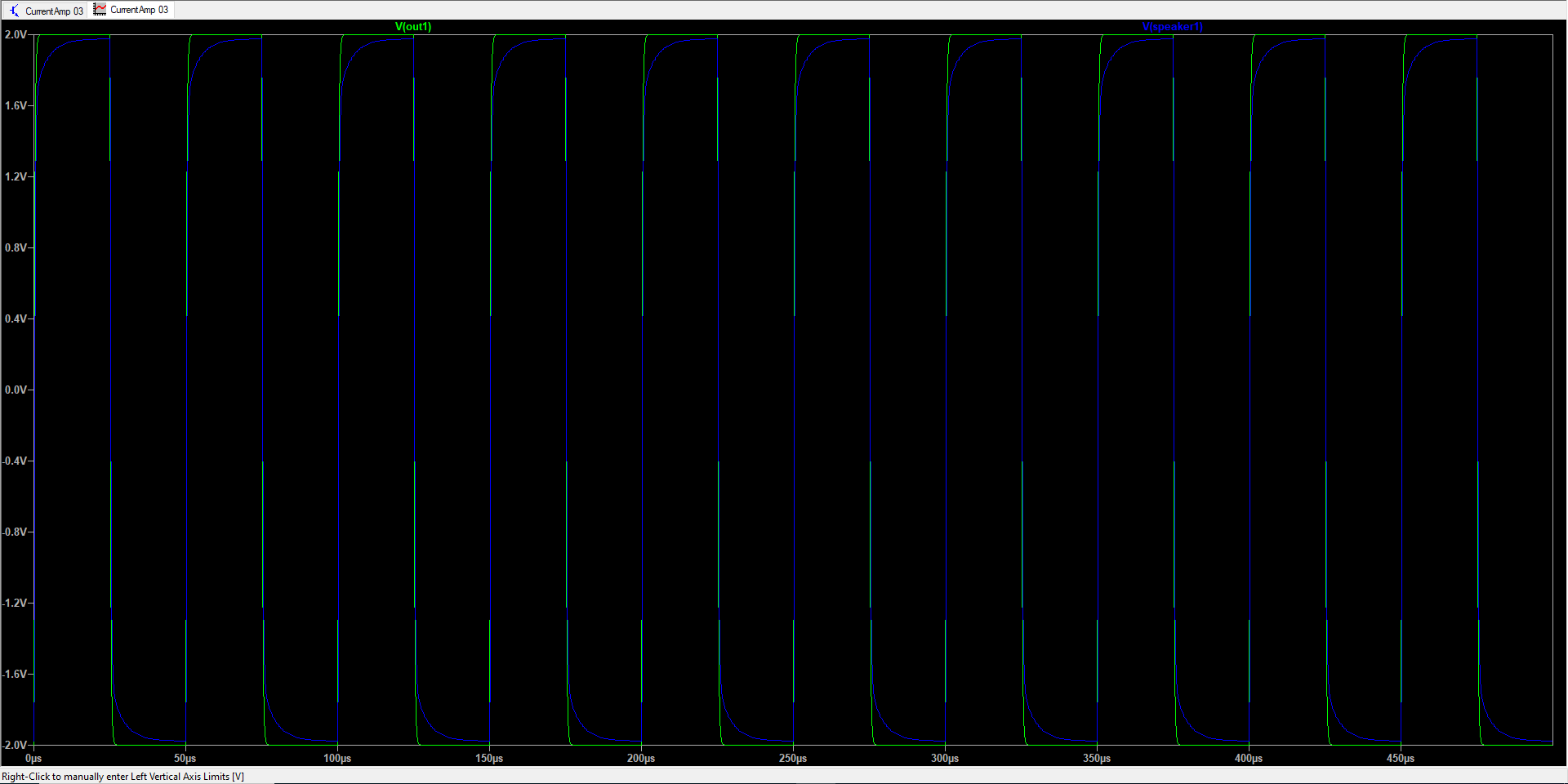Click the 2.0V vertical axis label

[x=16, y=35]
